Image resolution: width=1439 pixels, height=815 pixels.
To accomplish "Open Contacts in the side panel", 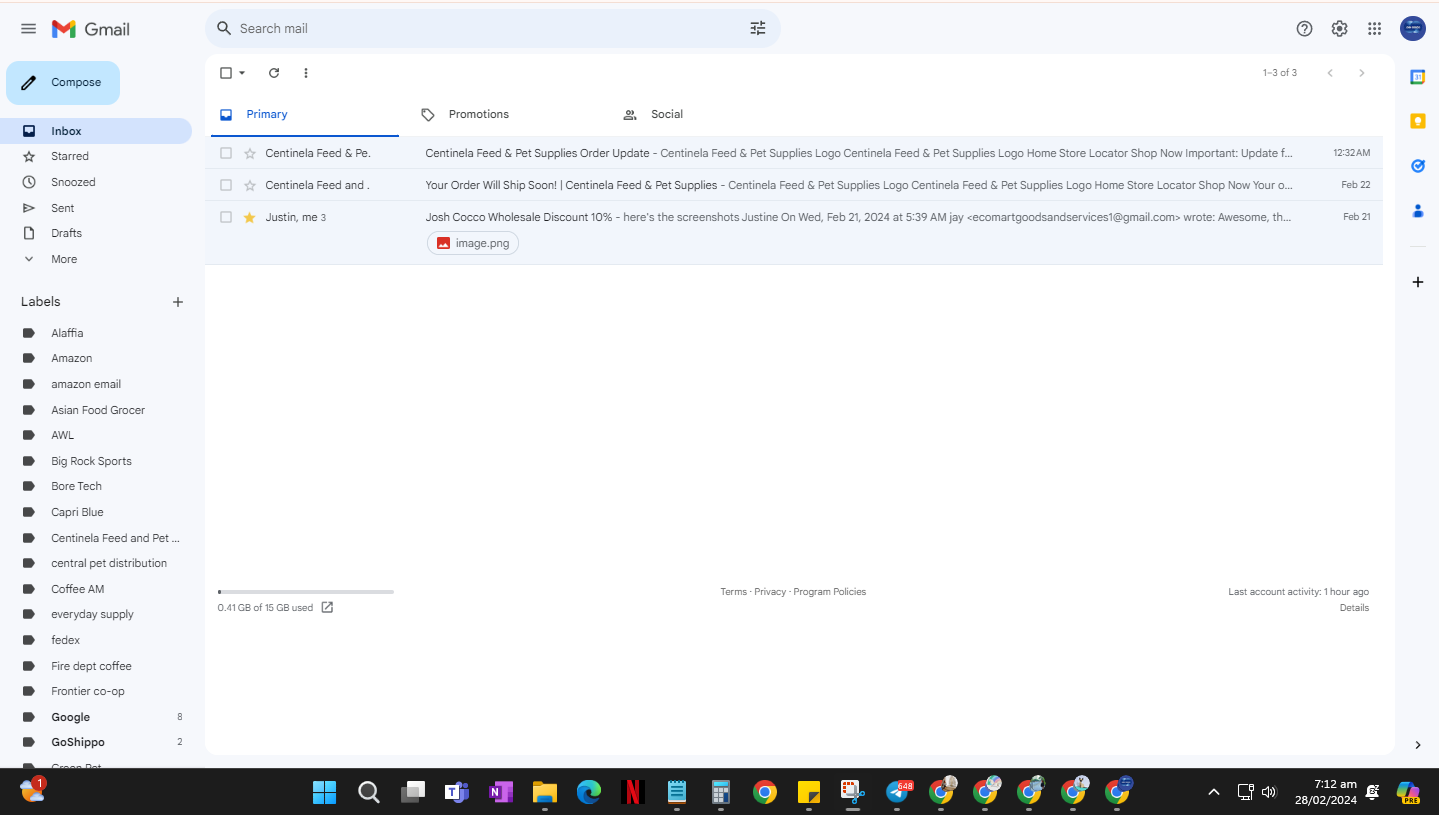I will click(1417, 211).
